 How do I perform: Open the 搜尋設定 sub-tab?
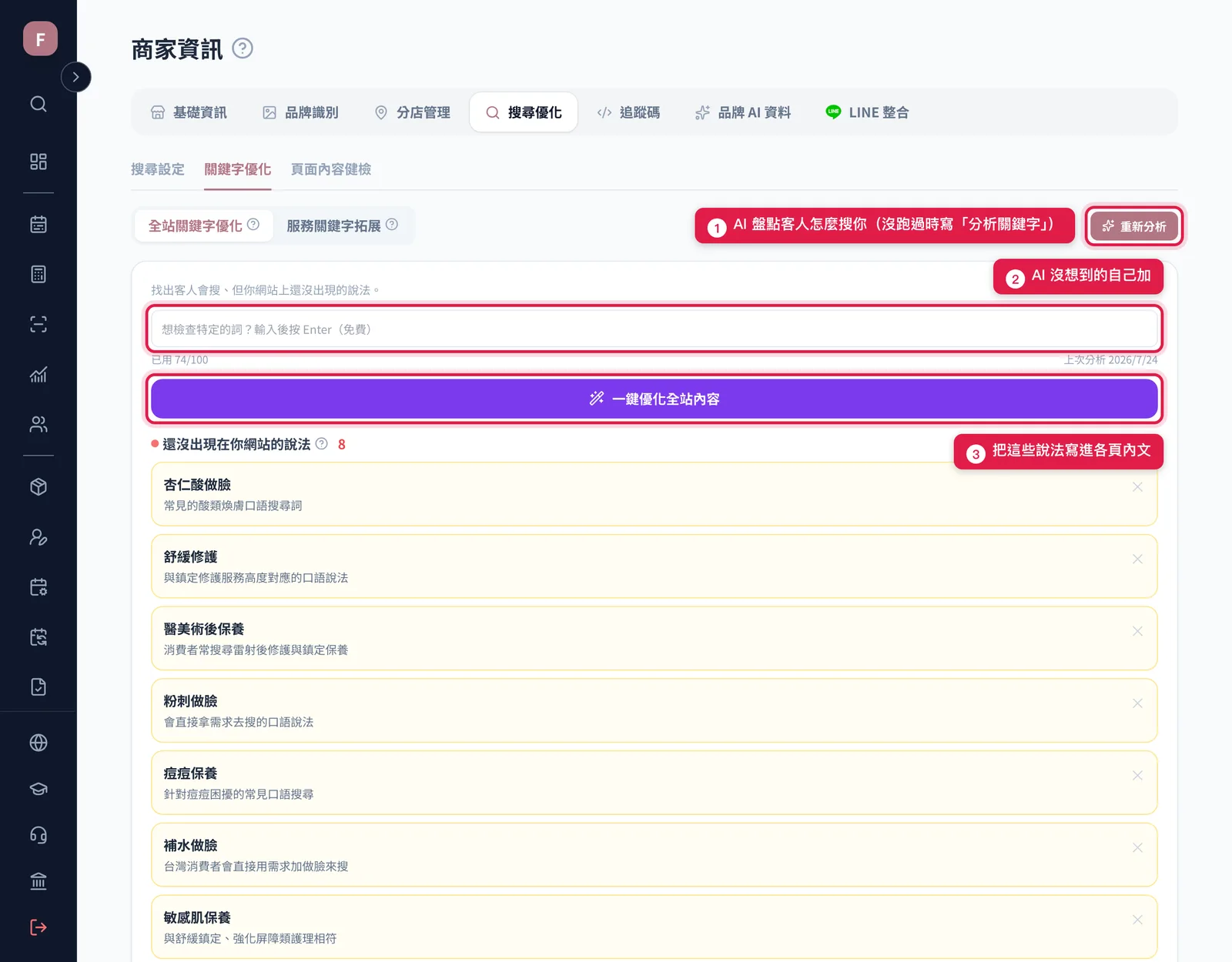158,169
